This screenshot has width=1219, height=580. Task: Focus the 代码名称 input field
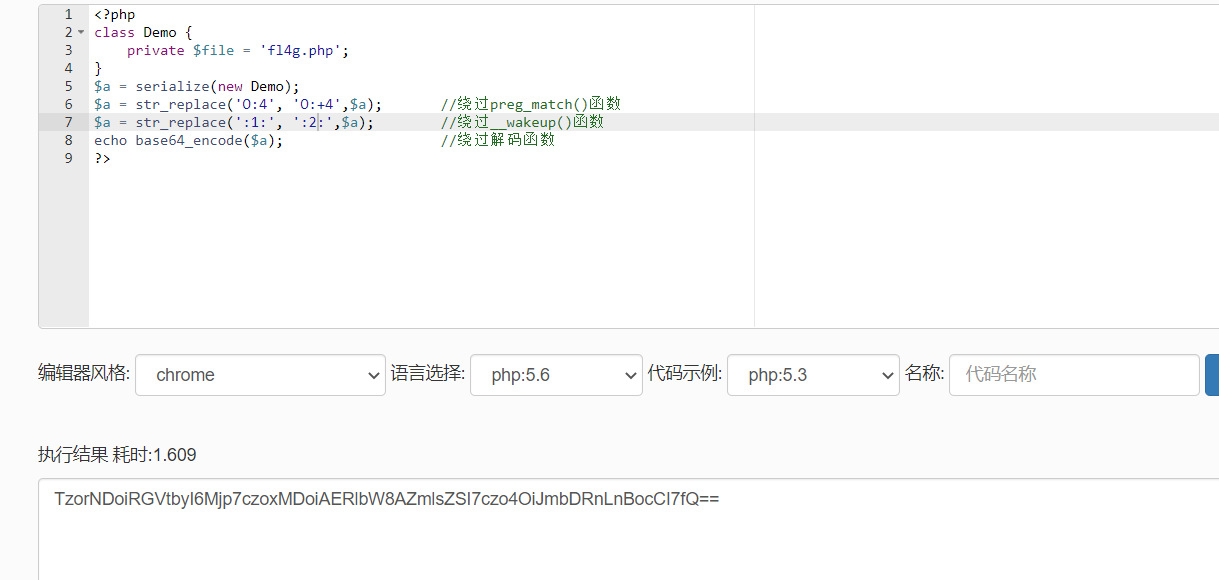1073,374
